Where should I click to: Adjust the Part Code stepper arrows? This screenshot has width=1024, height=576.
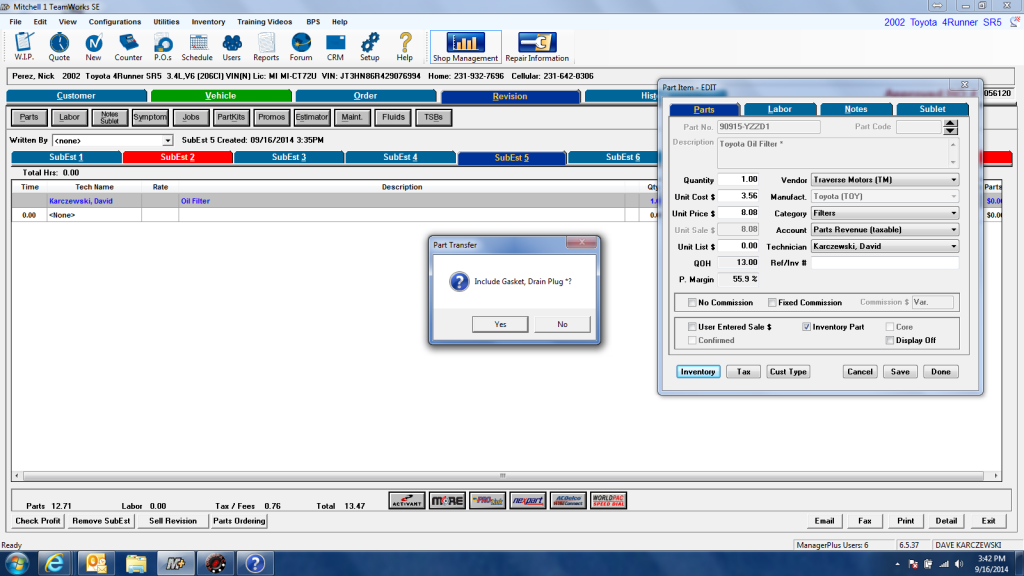point(951,127)
